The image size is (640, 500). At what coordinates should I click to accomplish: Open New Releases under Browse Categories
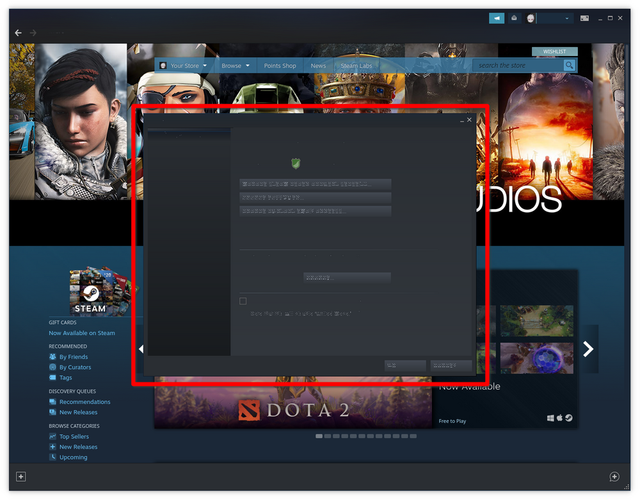click(x=78, y=447)
